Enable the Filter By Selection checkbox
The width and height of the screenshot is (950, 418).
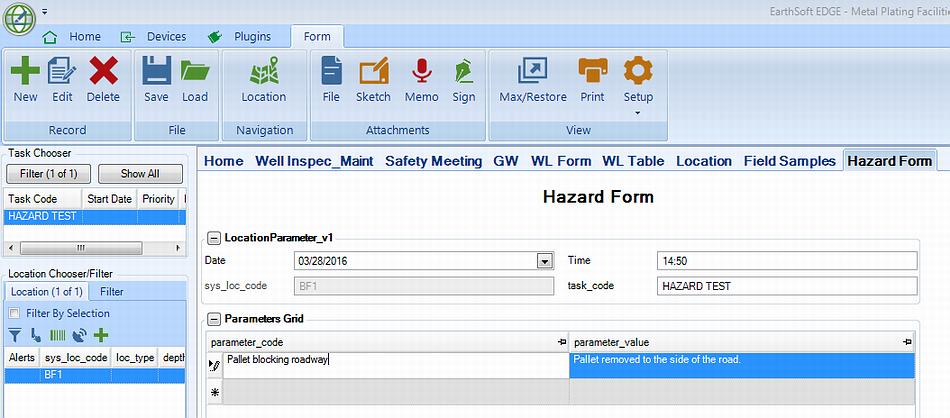[13, 313]
